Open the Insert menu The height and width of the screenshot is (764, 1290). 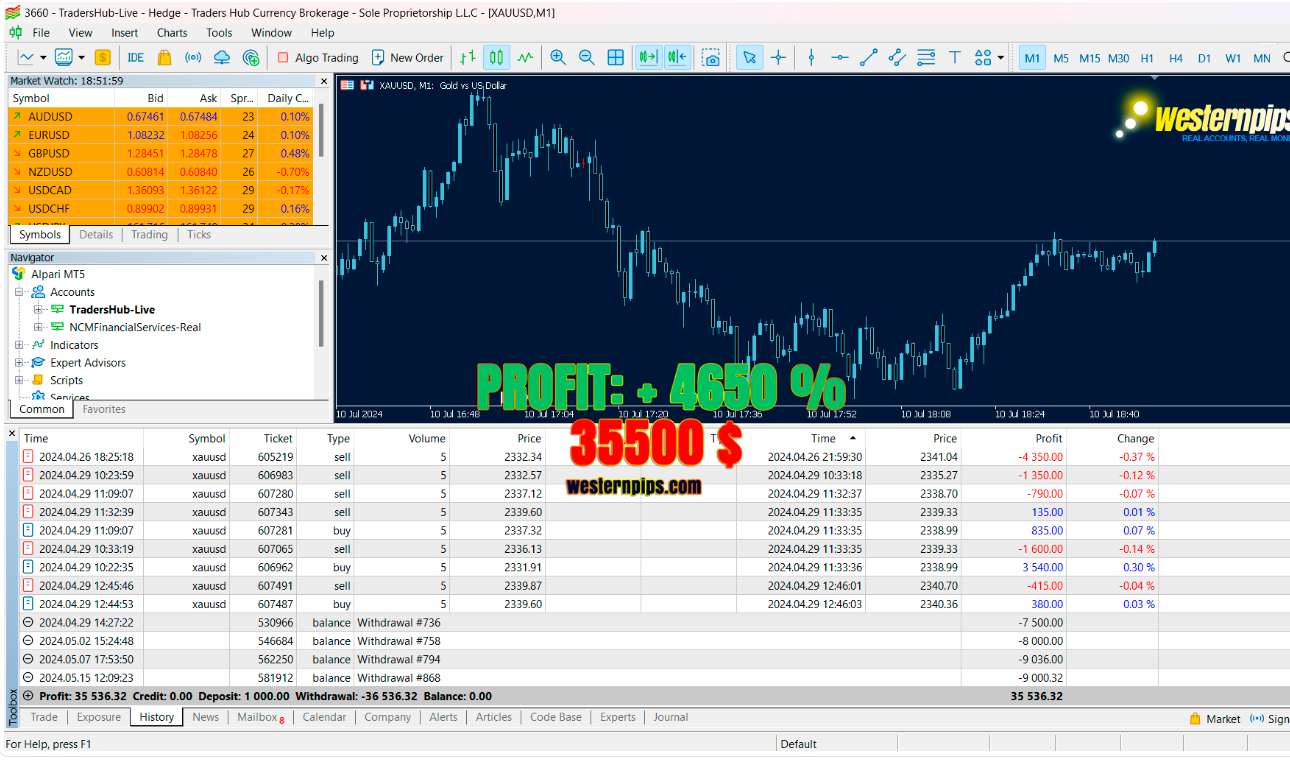(x=125, y=32)
